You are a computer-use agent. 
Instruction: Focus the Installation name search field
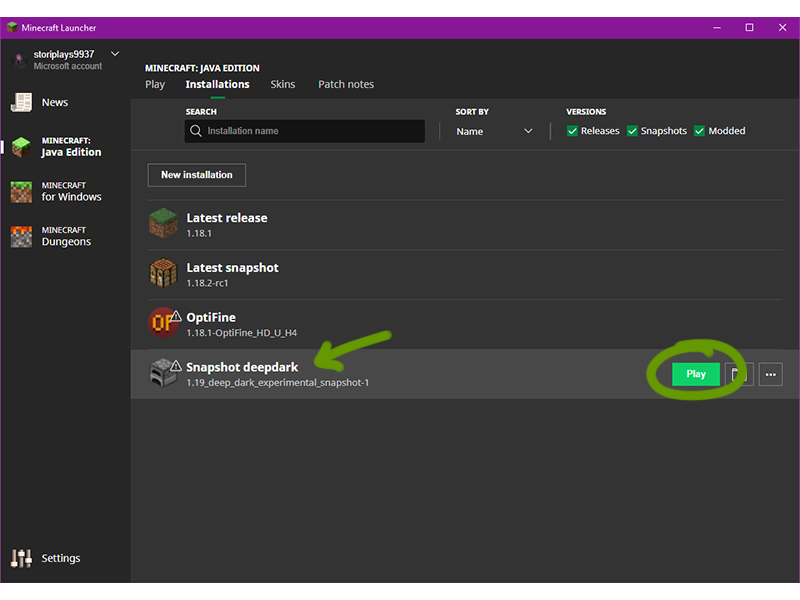(x=305, y=131)
